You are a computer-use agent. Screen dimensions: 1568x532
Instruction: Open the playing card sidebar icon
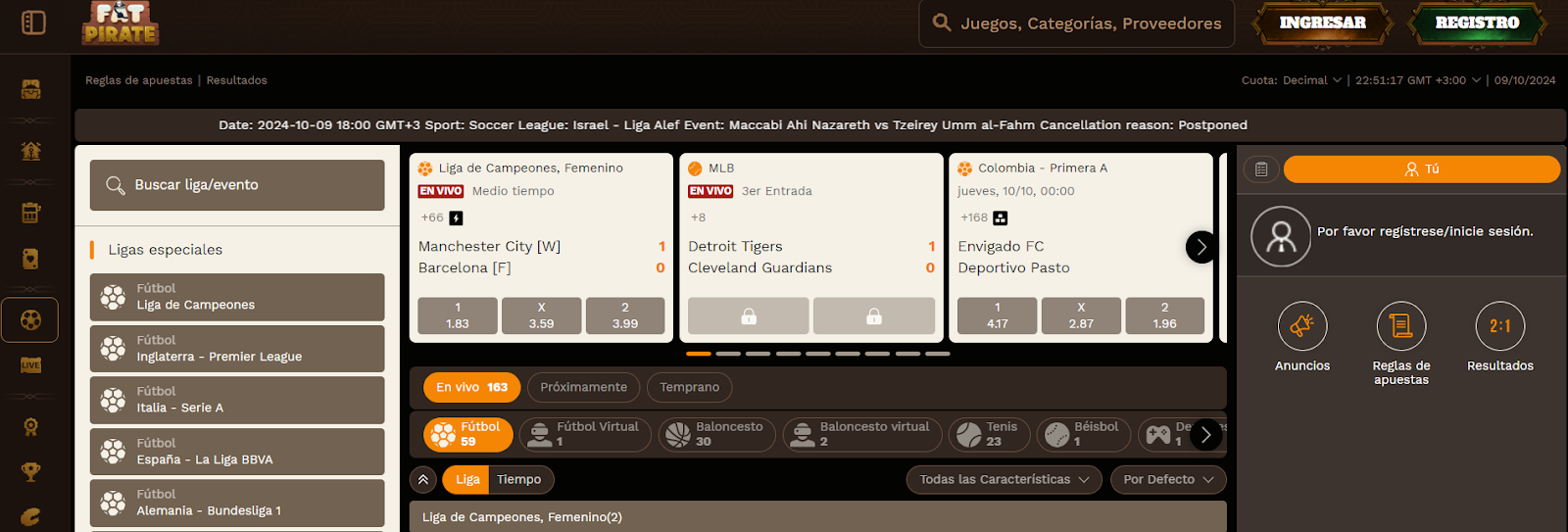pyautogui.click(x=30, y=259)
